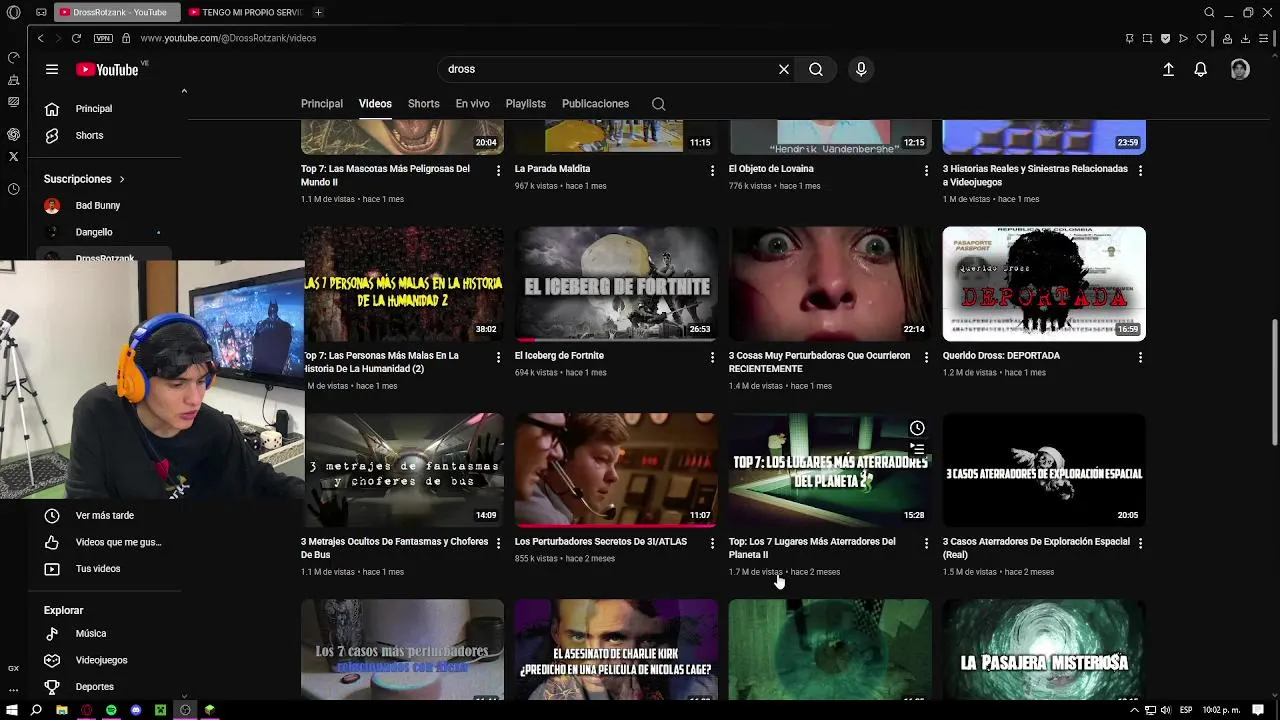The width and height of the screenshot is (1280, 720).
Task: Open tab search in title bar
Action: (1209, 12)
